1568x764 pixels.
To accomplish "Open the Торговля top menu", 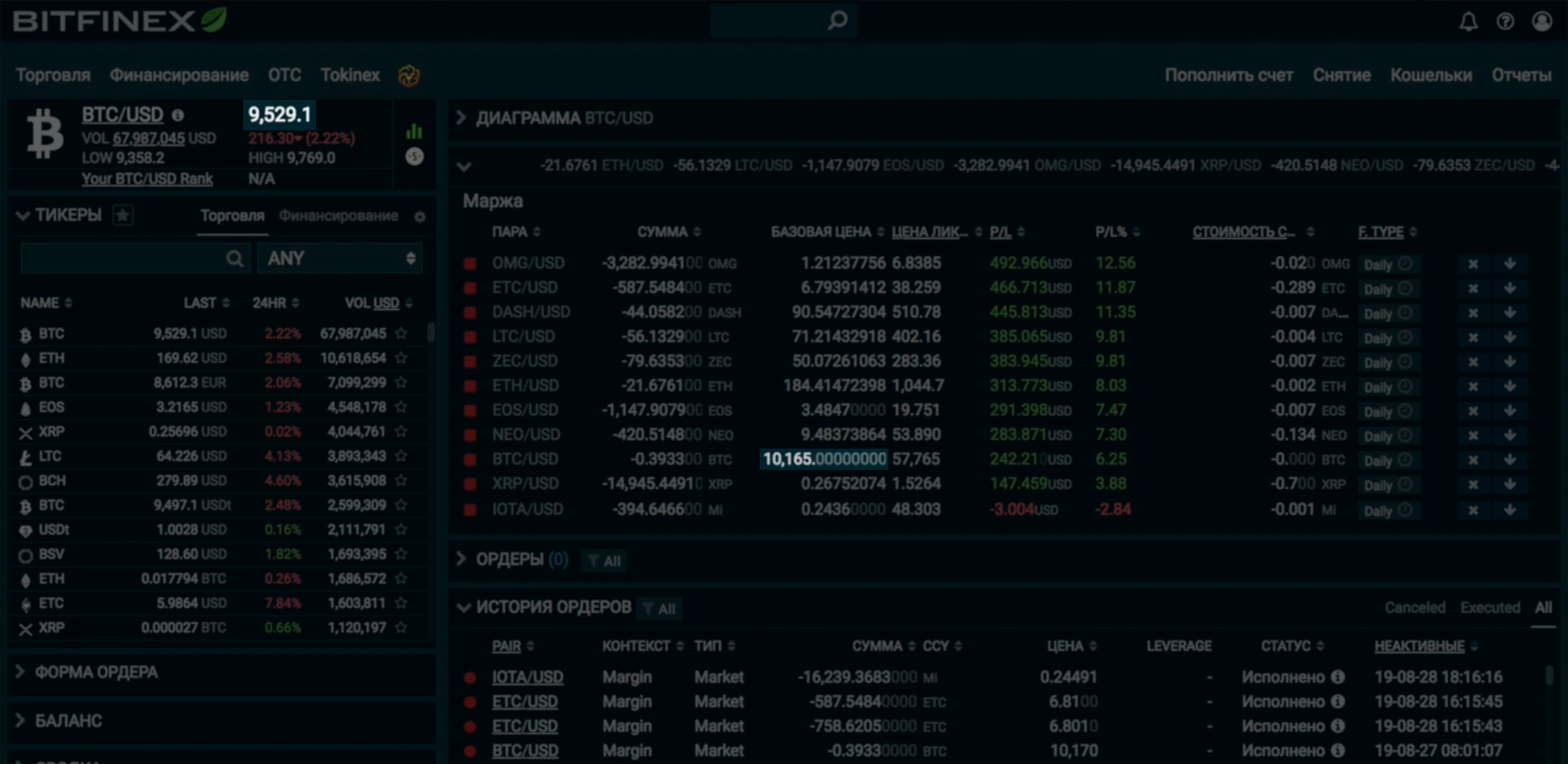I will [x=53, y=75].
